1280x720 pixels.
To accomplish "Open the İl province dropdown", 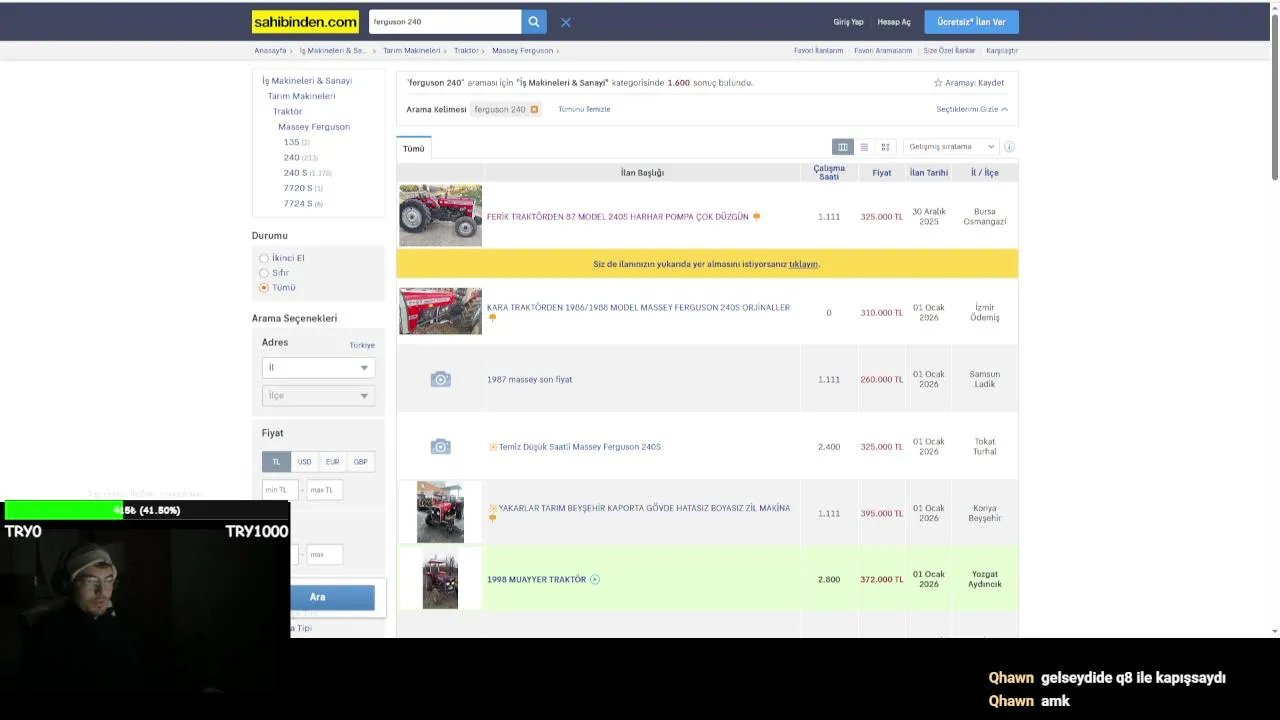I will pos(318,367).
